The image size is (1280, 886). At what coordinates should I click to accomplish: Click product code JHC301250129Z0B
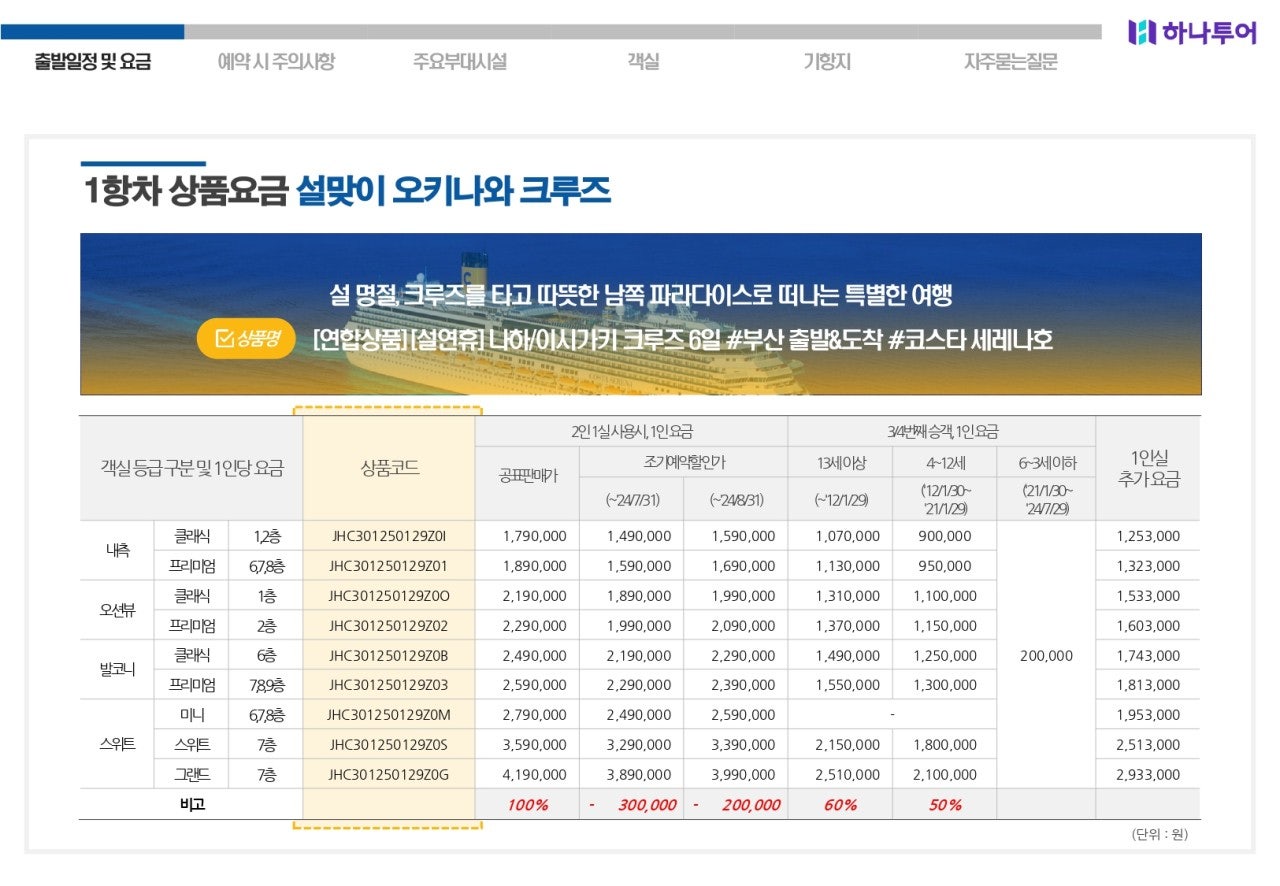pos(389,656)
